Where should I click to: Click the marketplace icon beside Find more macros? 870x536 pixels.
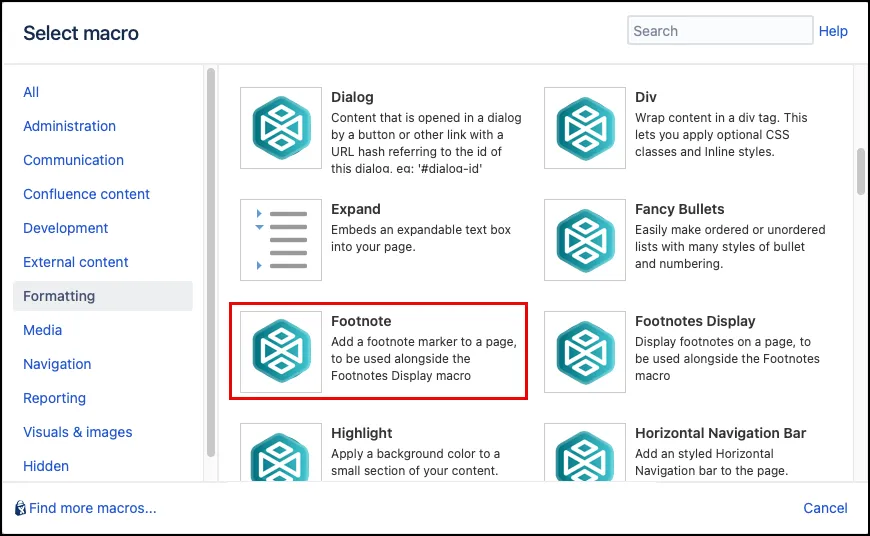tap(20, 508)
